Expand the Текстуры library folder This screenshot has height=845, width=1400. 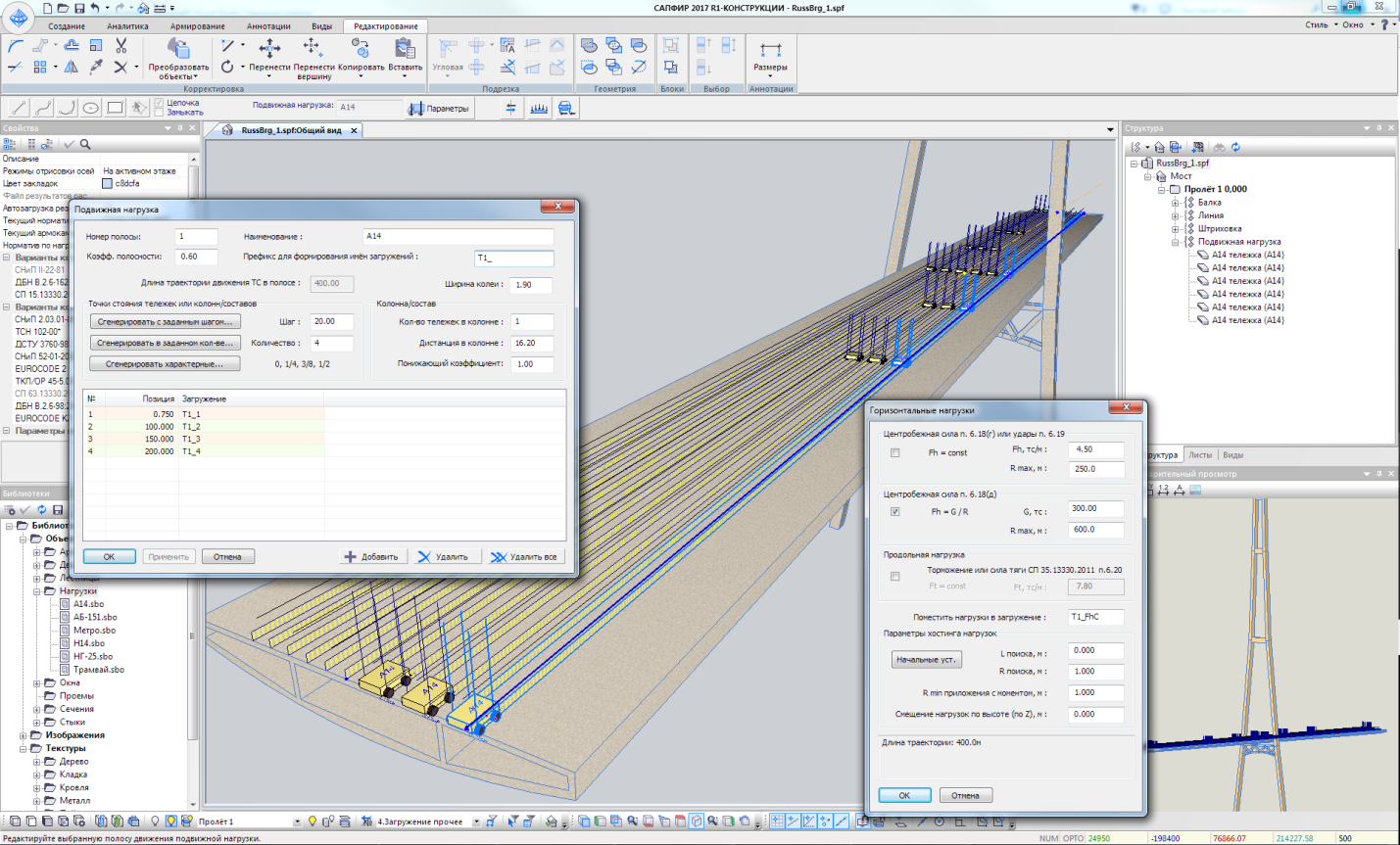pos(24,748)
